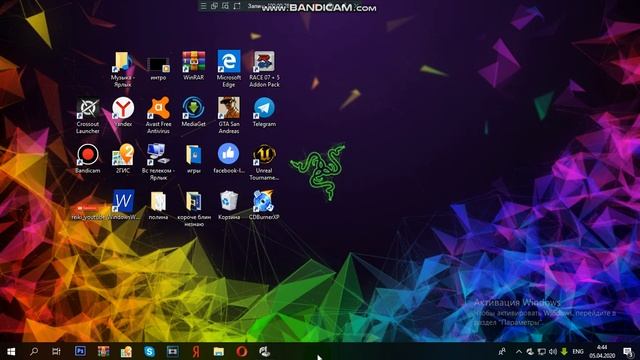Click the green download arrow tray icon
This screenshot has width=640, height=360.
[x=564, y=351]
